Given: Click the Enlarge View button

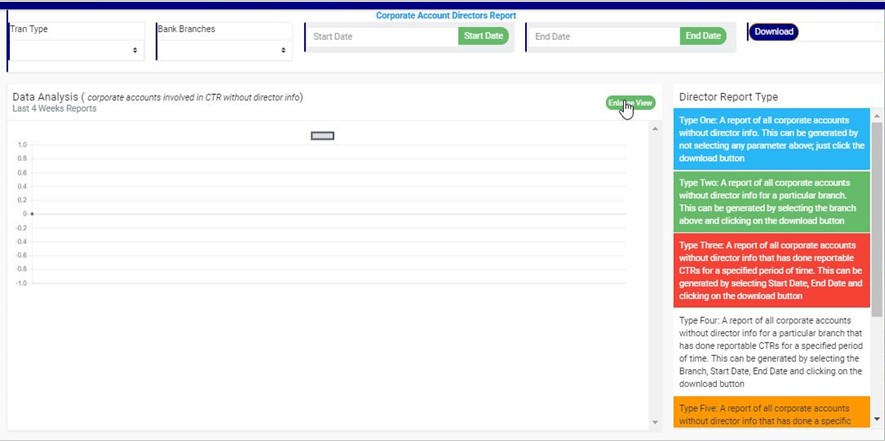Looking at the screenshot, I should 630,103.
